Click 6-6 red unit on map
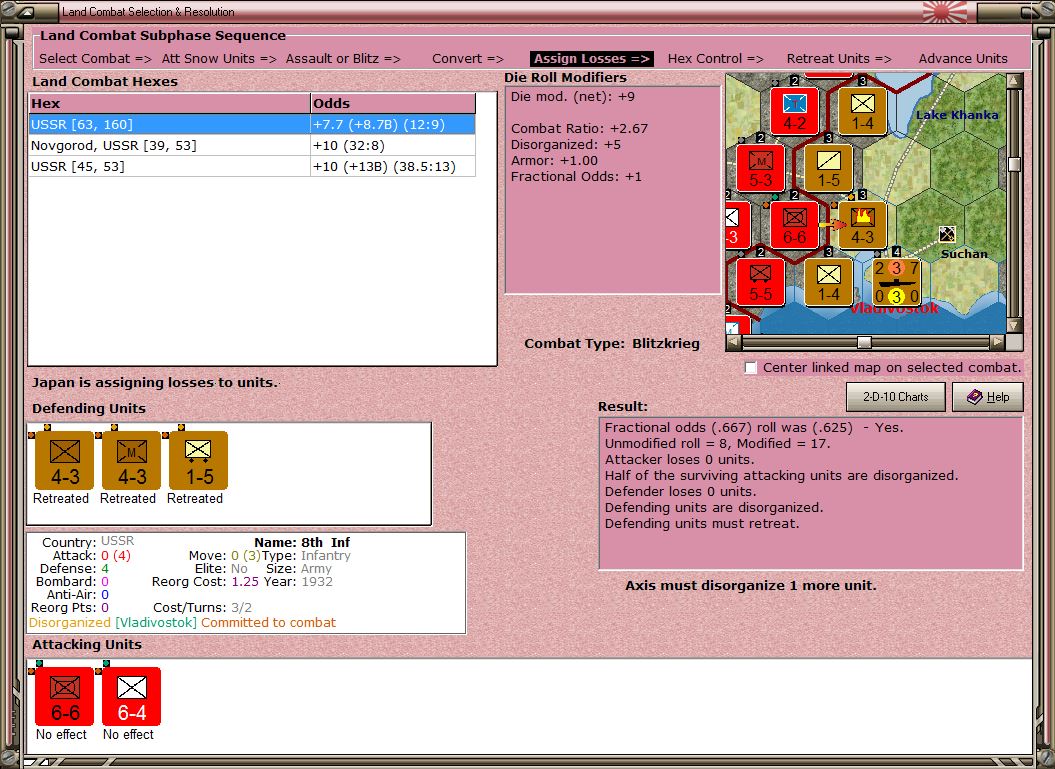This screenshot has height=769, width=1055. [795, 225]
